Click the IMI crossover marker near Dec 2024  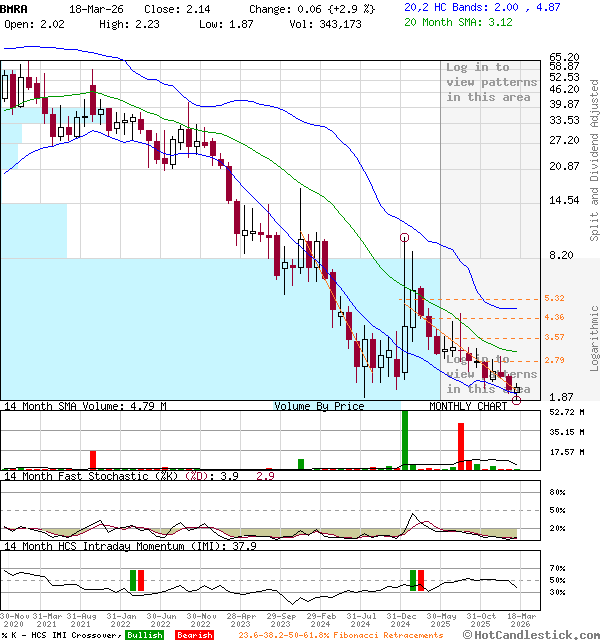pos(417,580)
